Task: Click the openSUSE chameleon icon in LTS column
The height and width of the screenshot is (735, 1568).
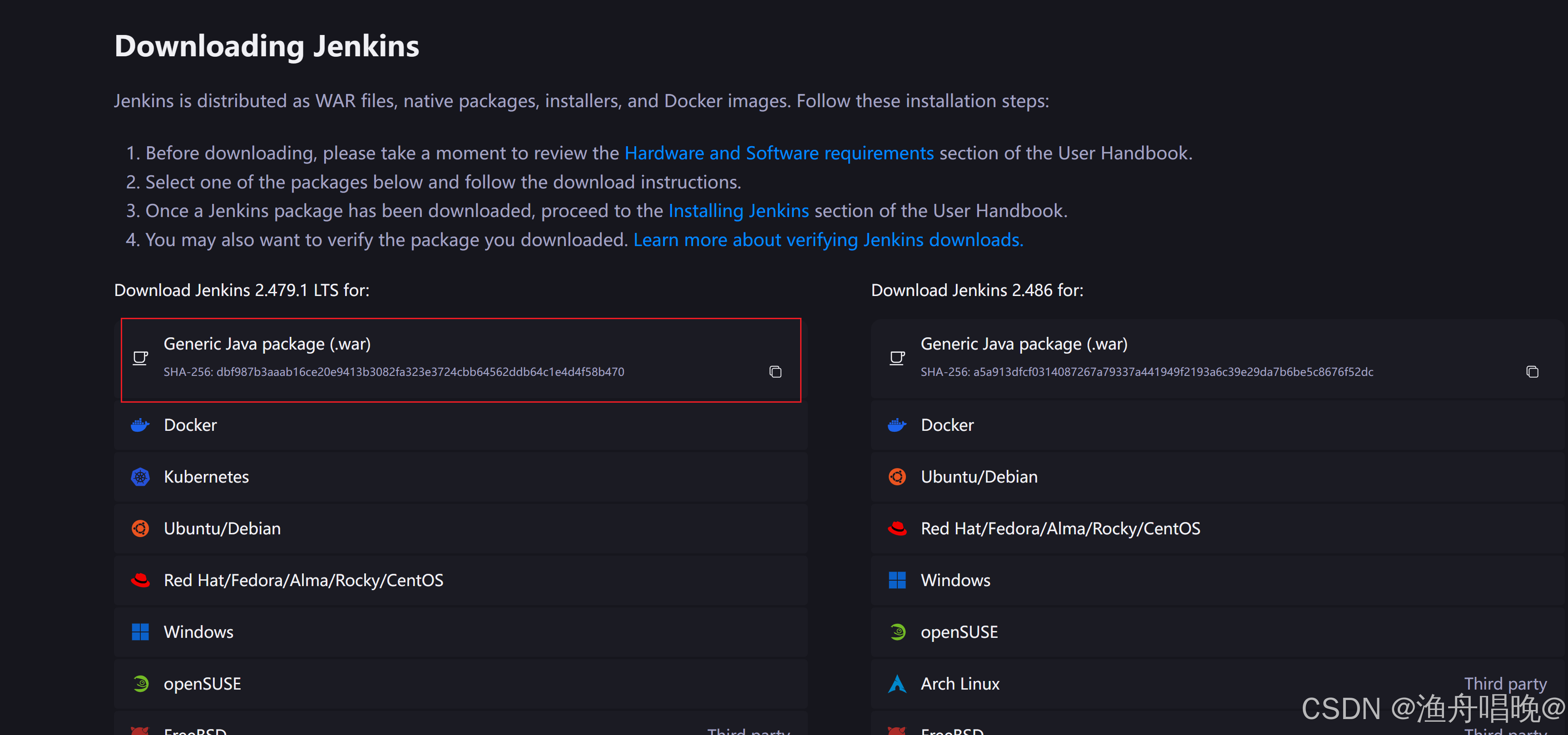Action: (141, 683)
